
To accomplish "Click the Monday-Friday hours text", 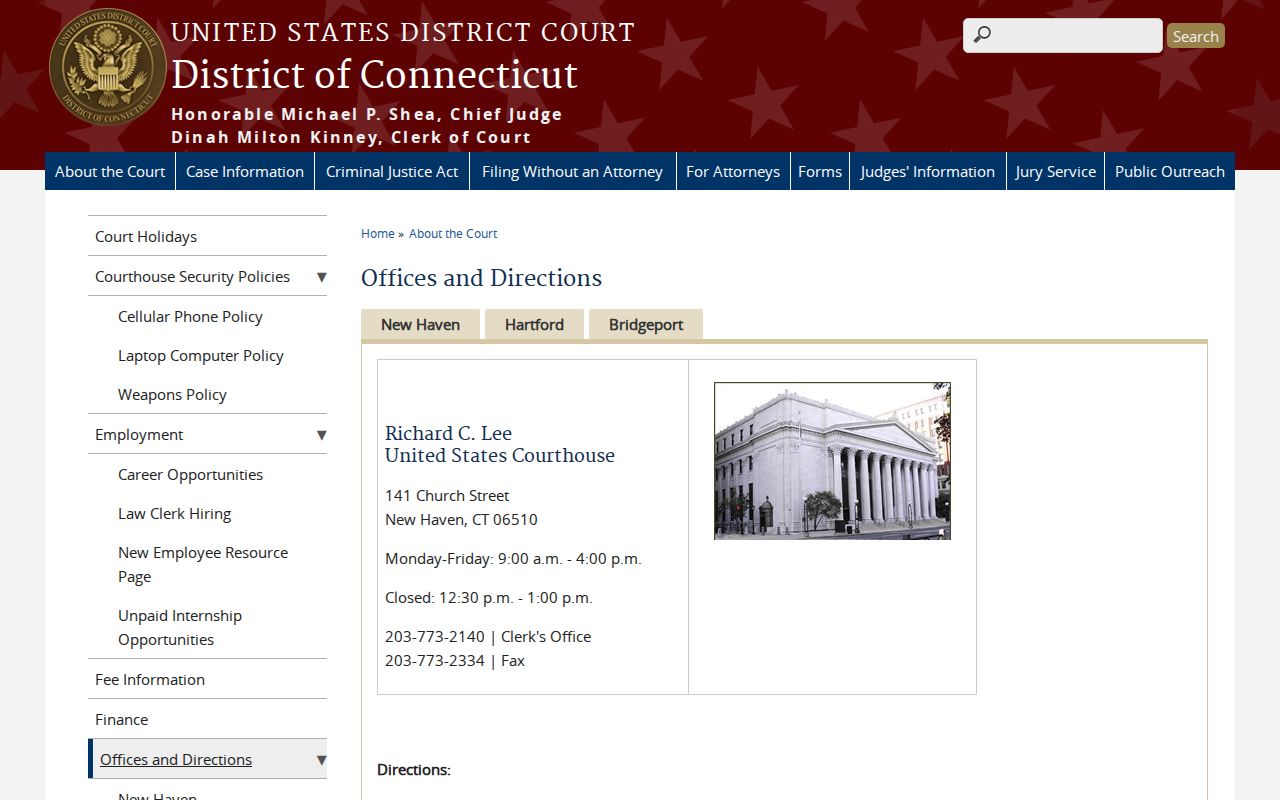I will tap(513, 558).
